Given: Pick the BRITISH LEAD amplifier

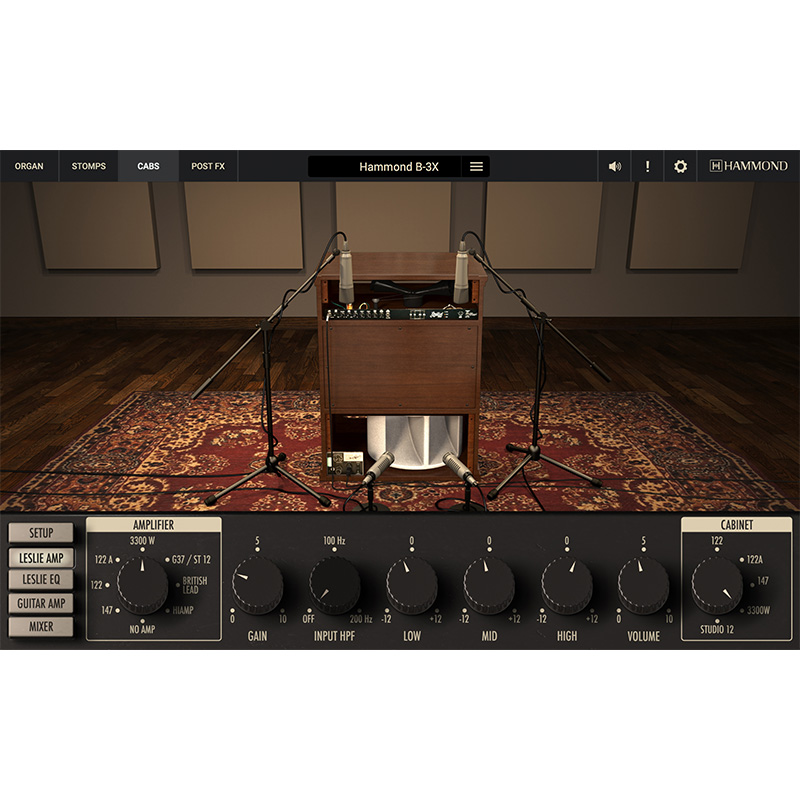Looking at the screenshot, I should click(x=195, y=585).
